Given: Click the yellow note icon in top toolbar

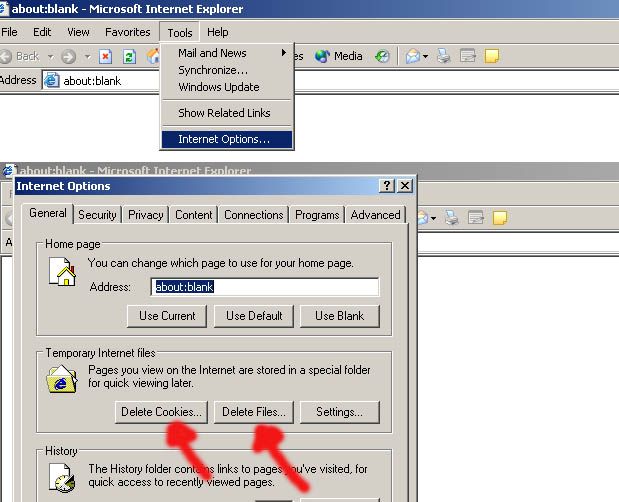Looking at the screenshot, I should click(x=492, y=56).
